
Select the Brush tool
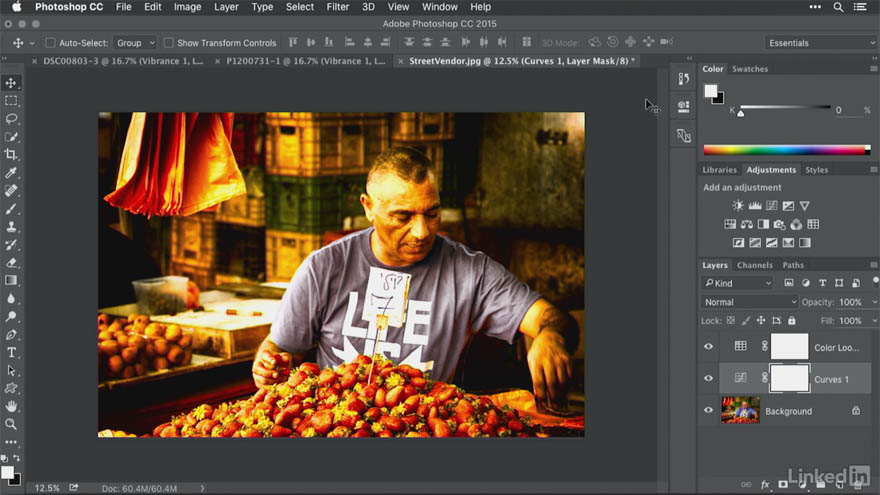click(11, 209)
